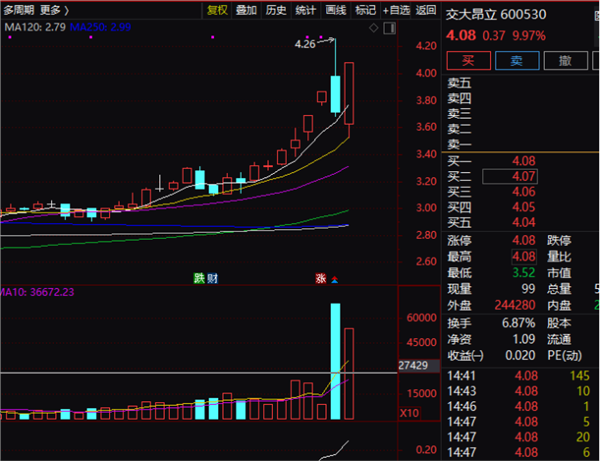Open the 标记 mark menu
Image resolution: width=600 pixels, height=461 pixels.
(366, 10)
